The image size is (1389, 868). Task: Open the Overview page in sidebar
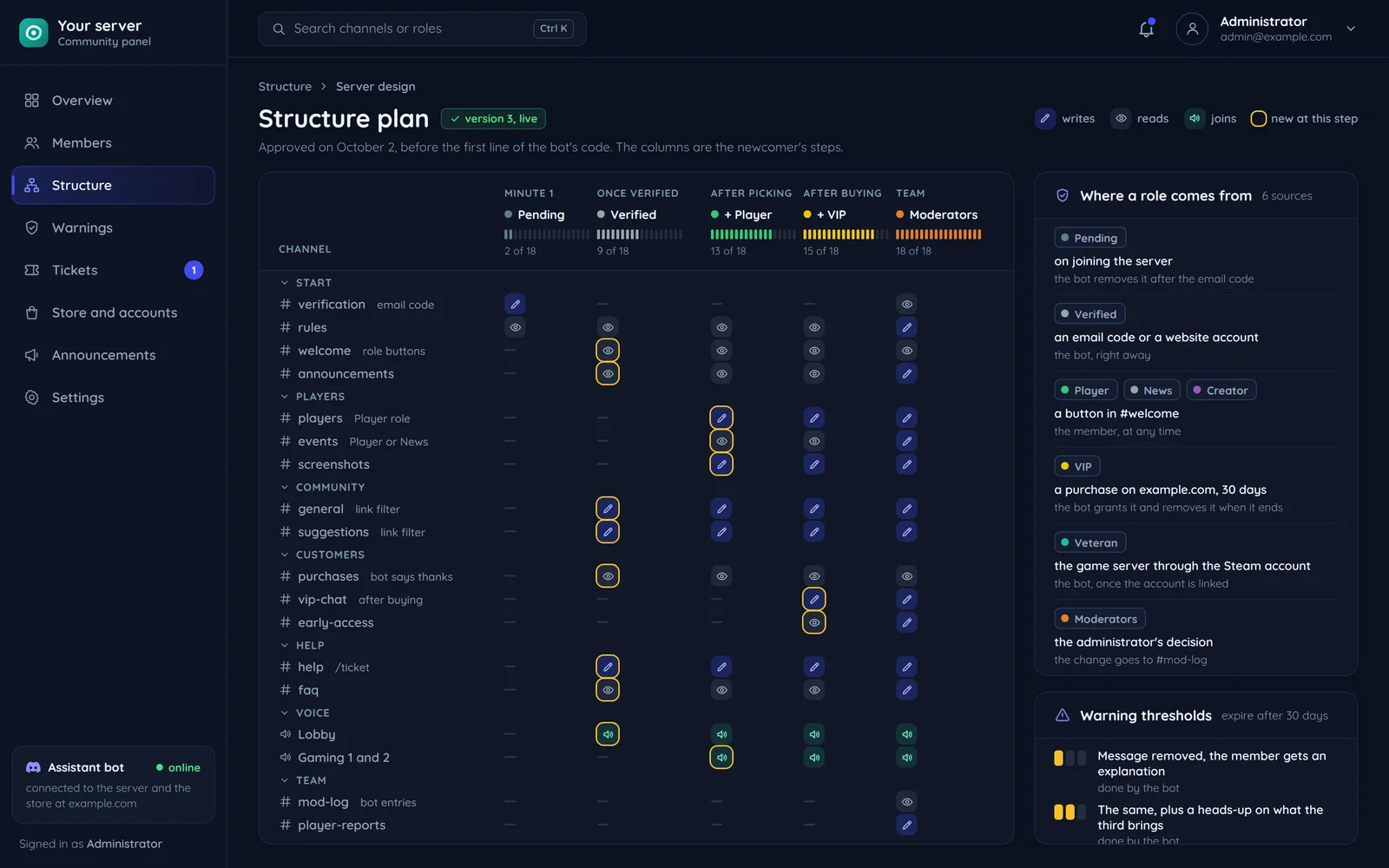click(113, 101)
